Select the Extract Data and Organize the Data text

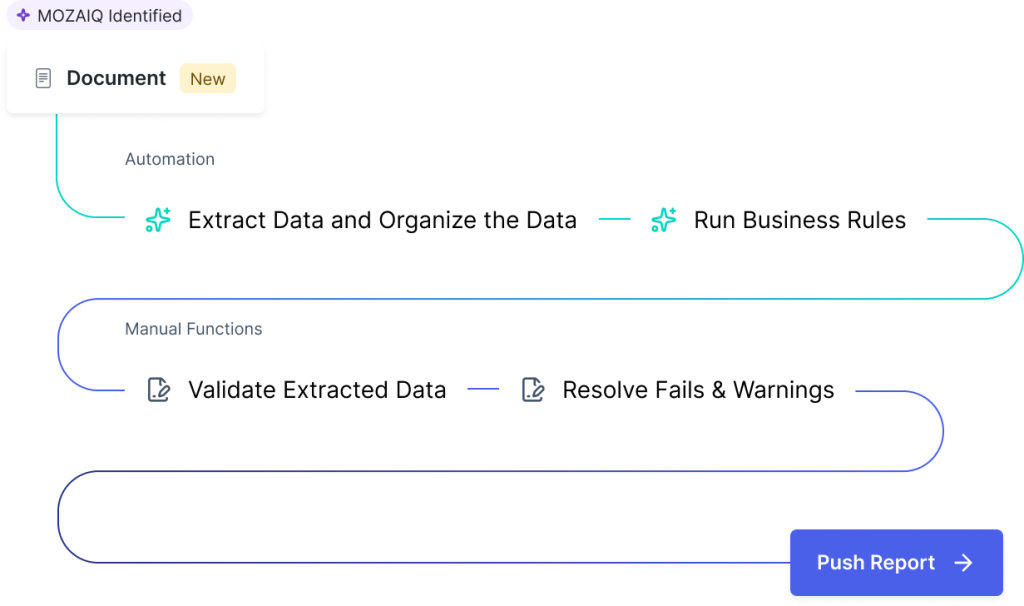pyautogui.click(x=382, y=220)
